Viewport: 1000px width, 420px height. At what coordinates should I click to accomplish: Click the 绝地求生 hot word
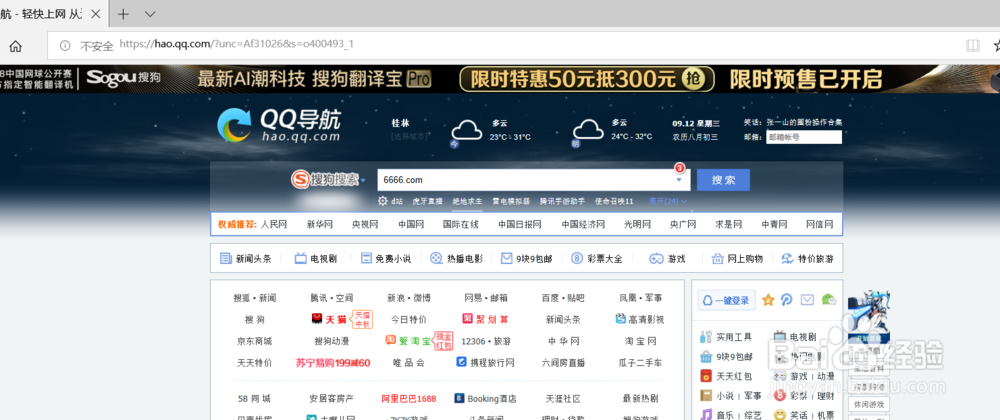pyautogui.click(x=467, y=201)
